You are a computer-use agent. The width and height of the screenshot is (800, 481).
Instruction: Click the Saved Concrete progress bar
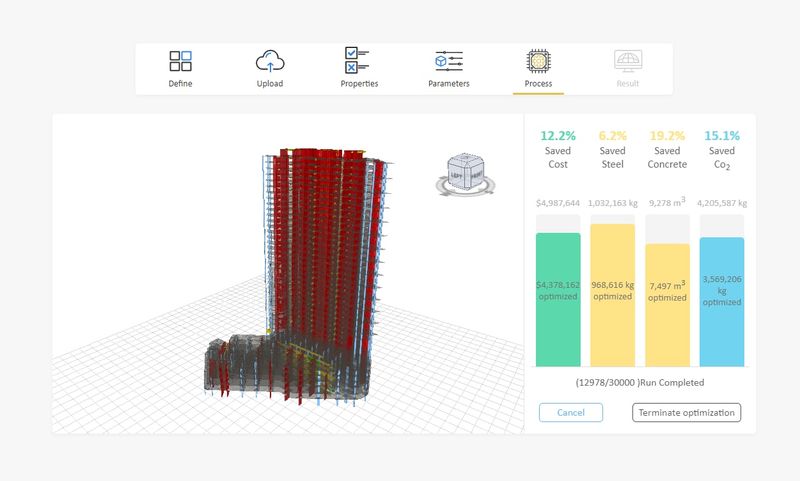(x=667, y=305)
